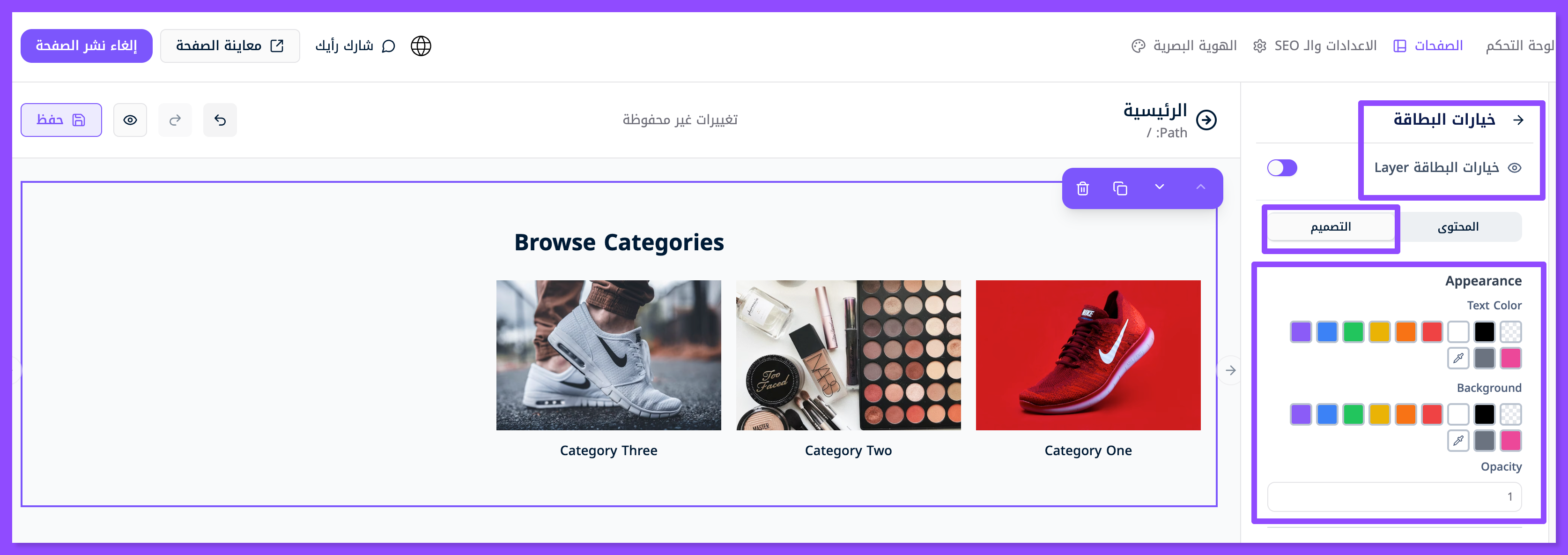Image resolution: width=1568 pixels, height=555 pixels.
Task: Duplicate the Browse Categories section
Action: pyautogui.click(x=1120, y=188)
